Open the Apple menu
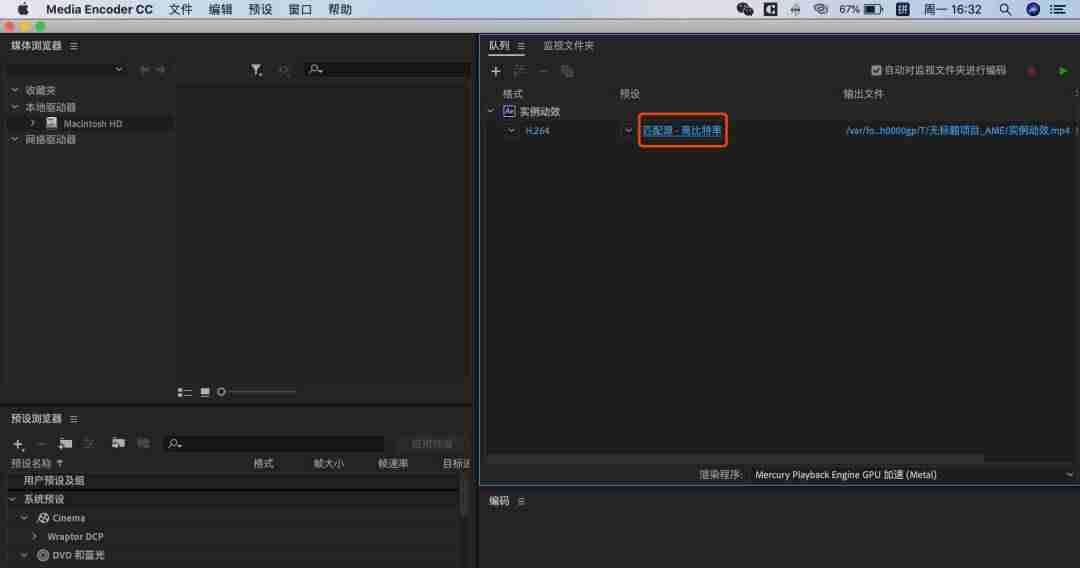Viewport: 1080px width, 568px height. coord(23,9)
